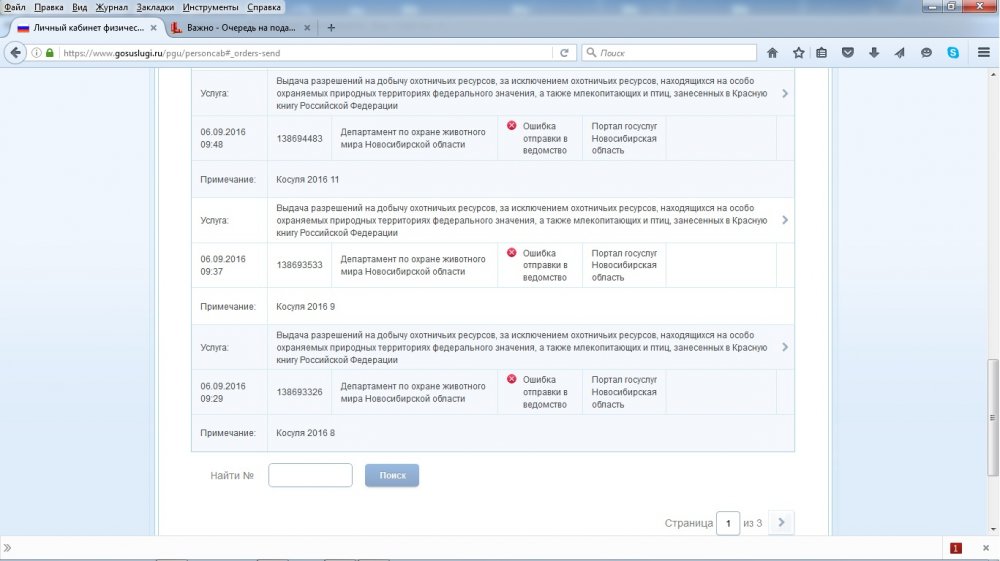This screenshot has height=561, width=1000.
Task: Click the browser back arrow button
Action: [16, 53]
